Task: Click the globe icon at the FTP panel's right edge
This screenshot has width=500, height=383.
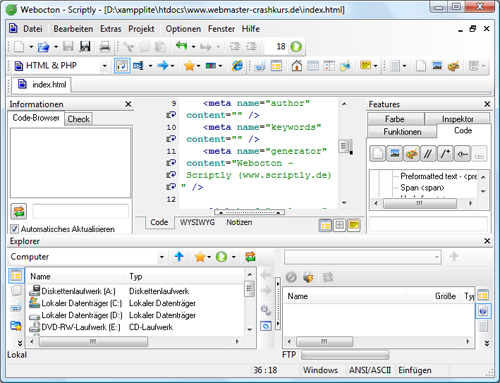Action: 483,311
